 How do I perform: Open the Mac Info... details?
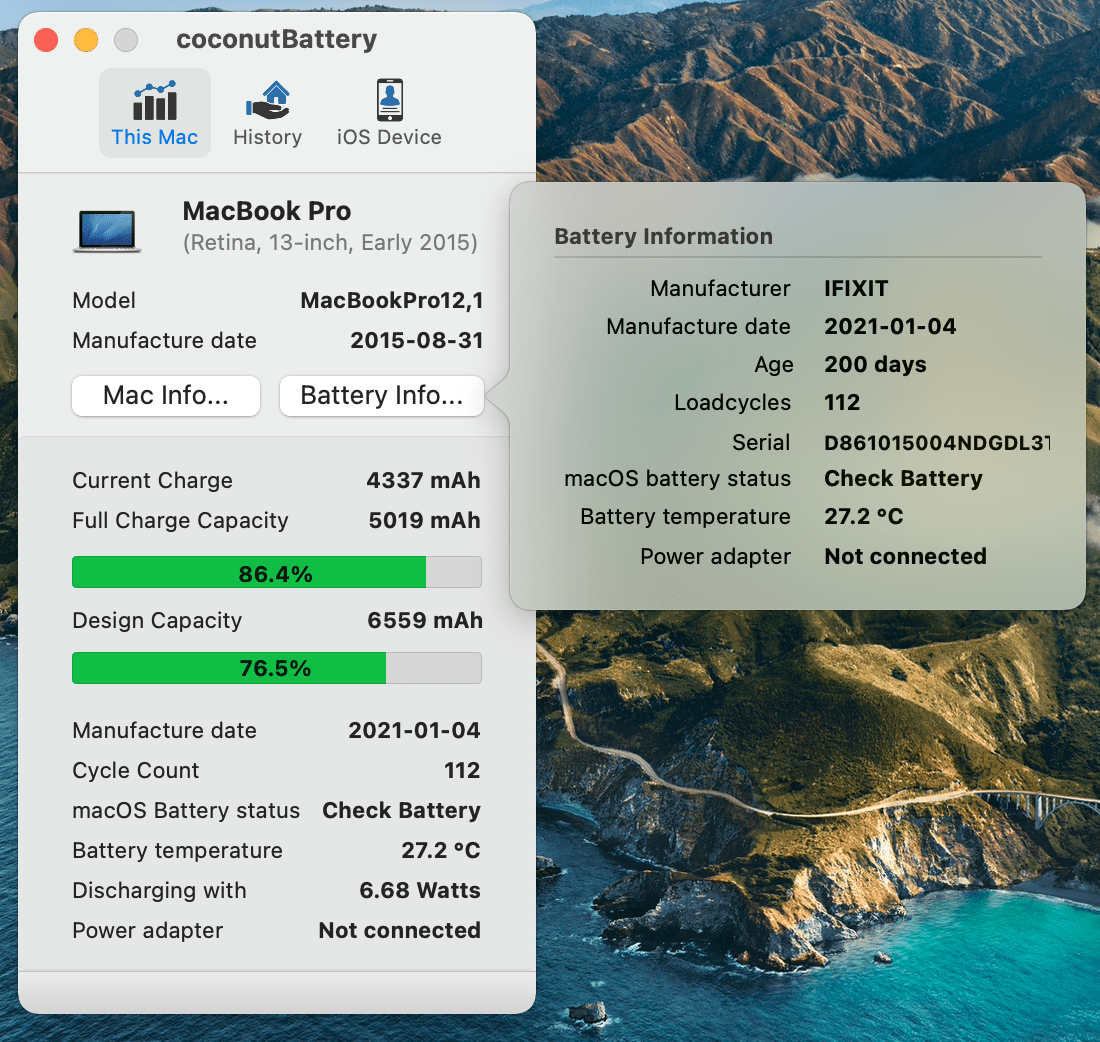click(166, 396)
